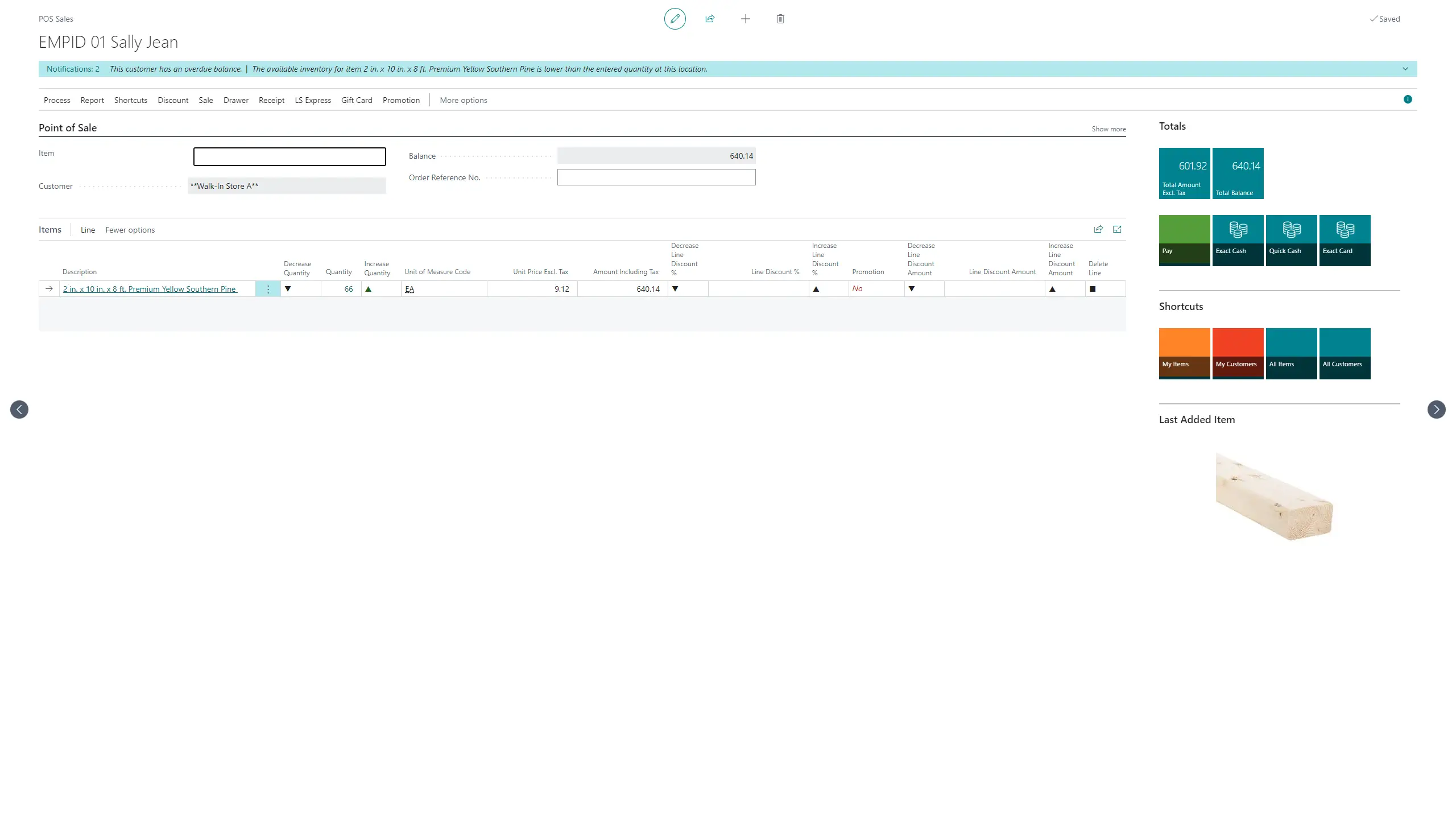
Task: Open row three-dots menu for pine item
Action: 268,289
